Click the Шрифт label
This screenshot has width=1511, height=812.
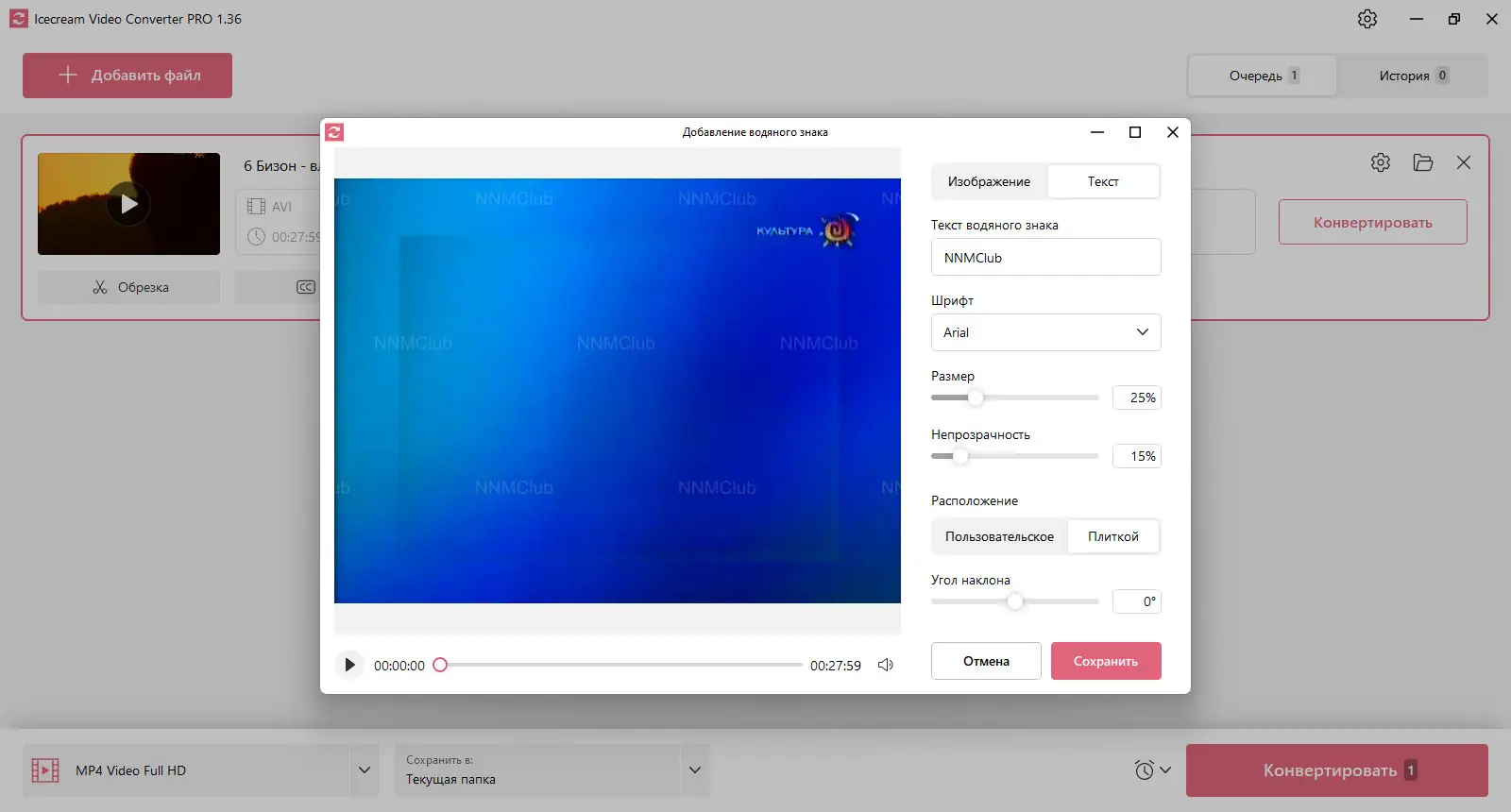click(x=952, y=300)
